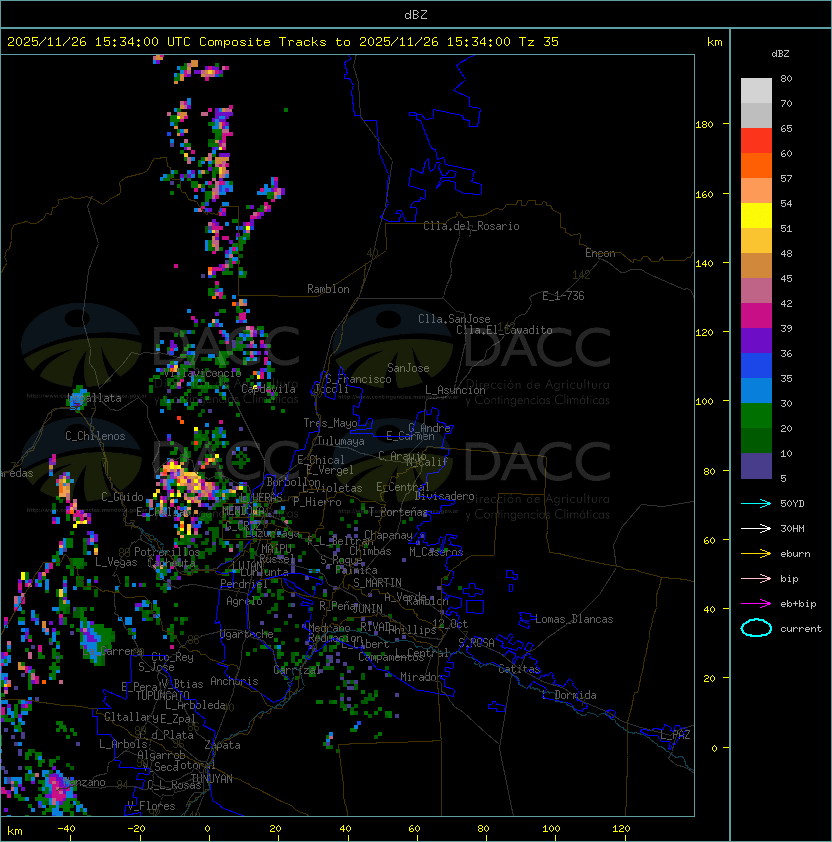Click the '-40' tick on the horizontal axis
The width and height of the screenshot is (832, 842).
(x=66, y=829)
